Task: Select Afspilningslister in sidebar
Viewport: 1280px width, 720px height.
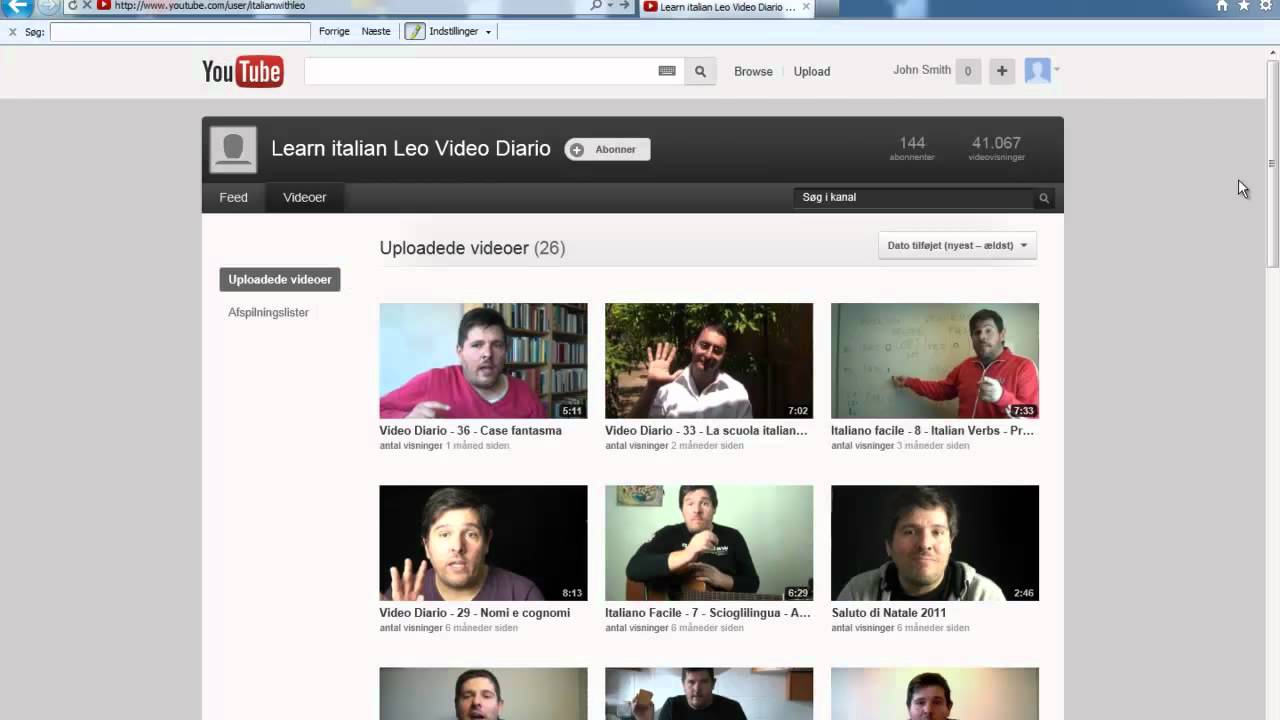Action: click(268, 313)
